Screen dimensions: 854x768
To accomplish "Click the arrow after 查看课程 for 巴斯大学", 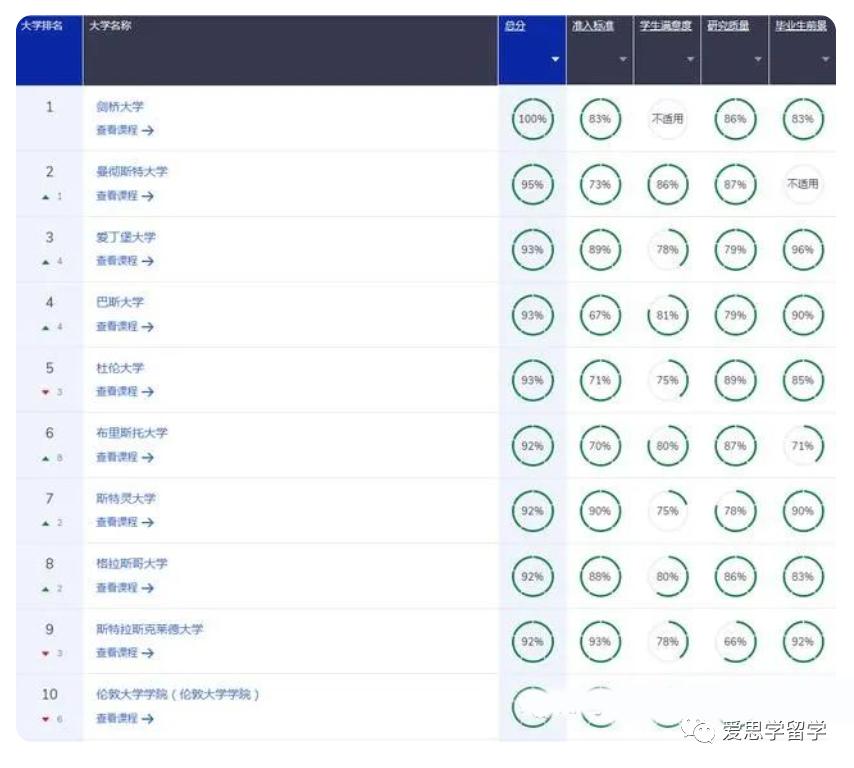I will pyautogui.click(x=146, y=327).
